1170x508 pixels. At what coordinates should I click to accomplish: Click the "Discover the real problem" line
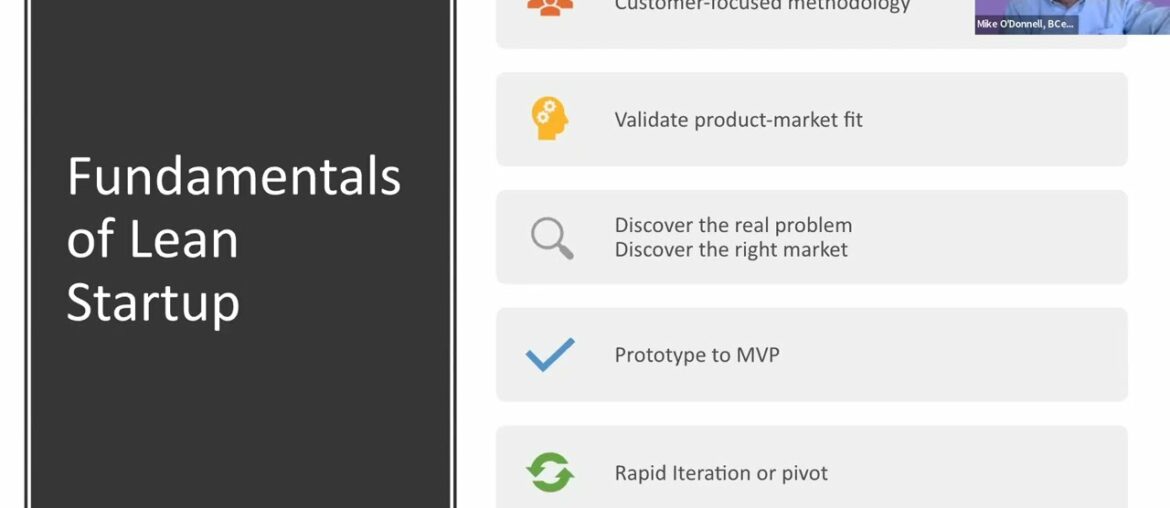(x=733, y=225)
